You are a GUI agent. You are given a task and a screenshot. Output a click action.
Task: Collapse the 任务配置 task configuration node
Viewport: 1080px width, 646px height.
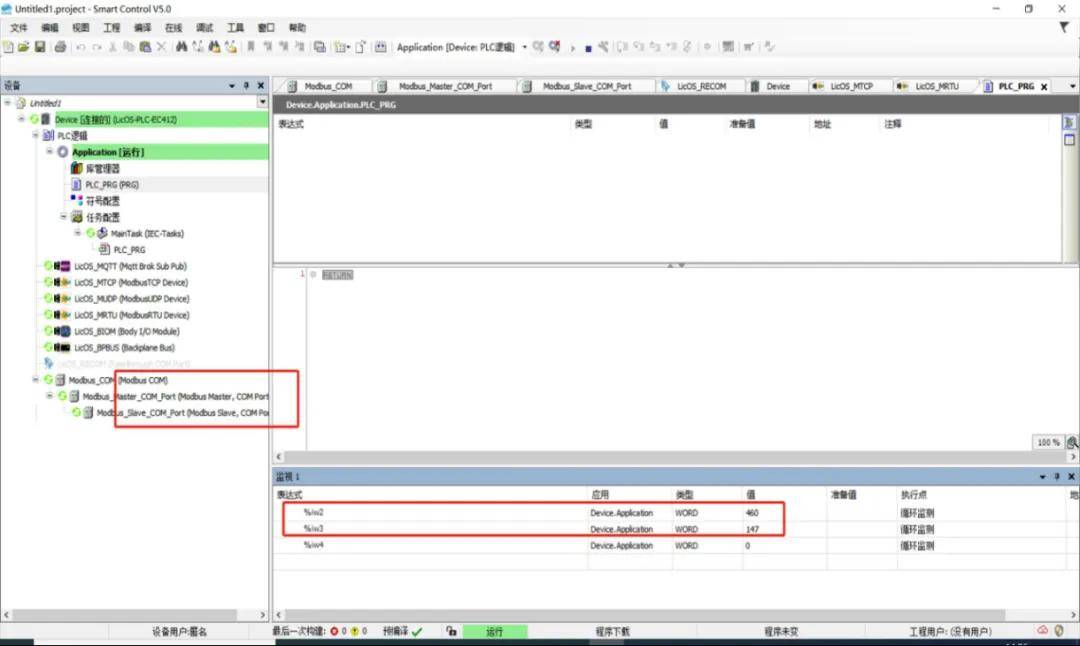(63, 217)
